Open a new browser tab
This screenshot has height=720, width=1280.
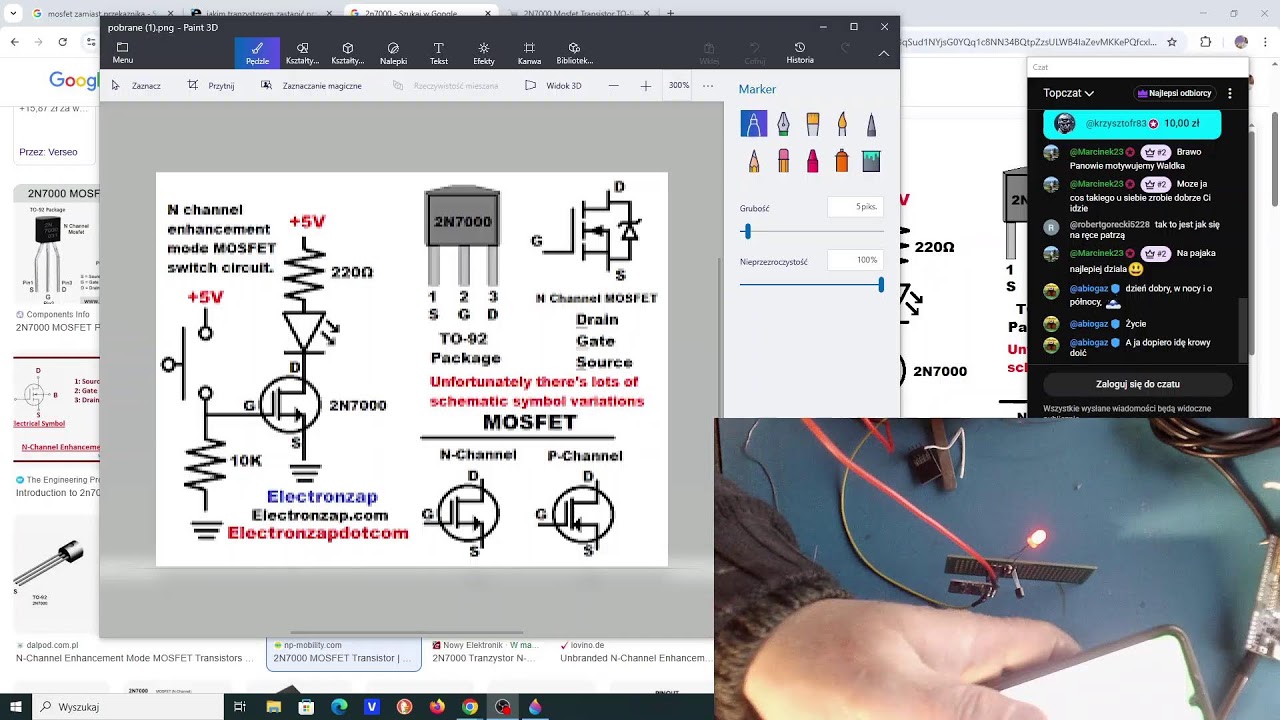(x=670, y=14)
